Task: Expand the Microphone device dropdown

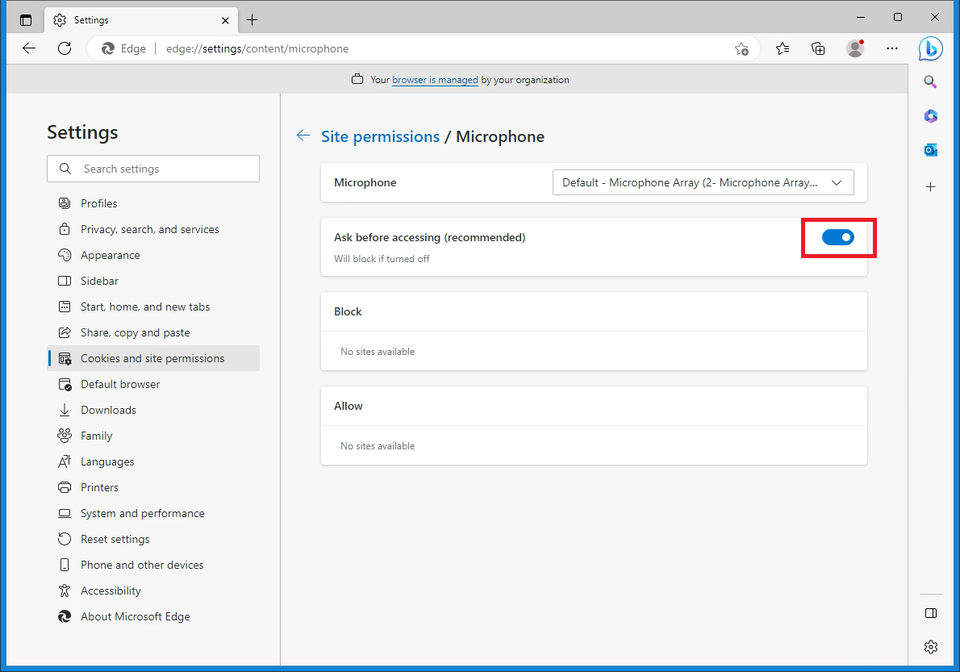Action: click(x=703, y=183)
